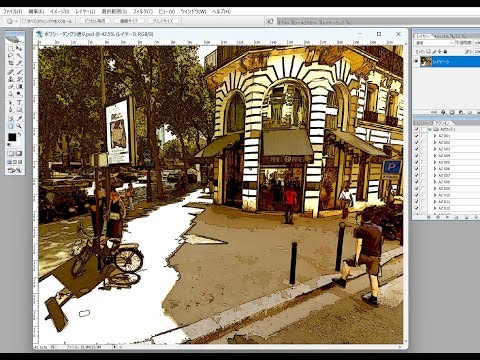The image size is (480, 360).
Task: Open the イメージ (Image) menu
Action: click(59, 11)
